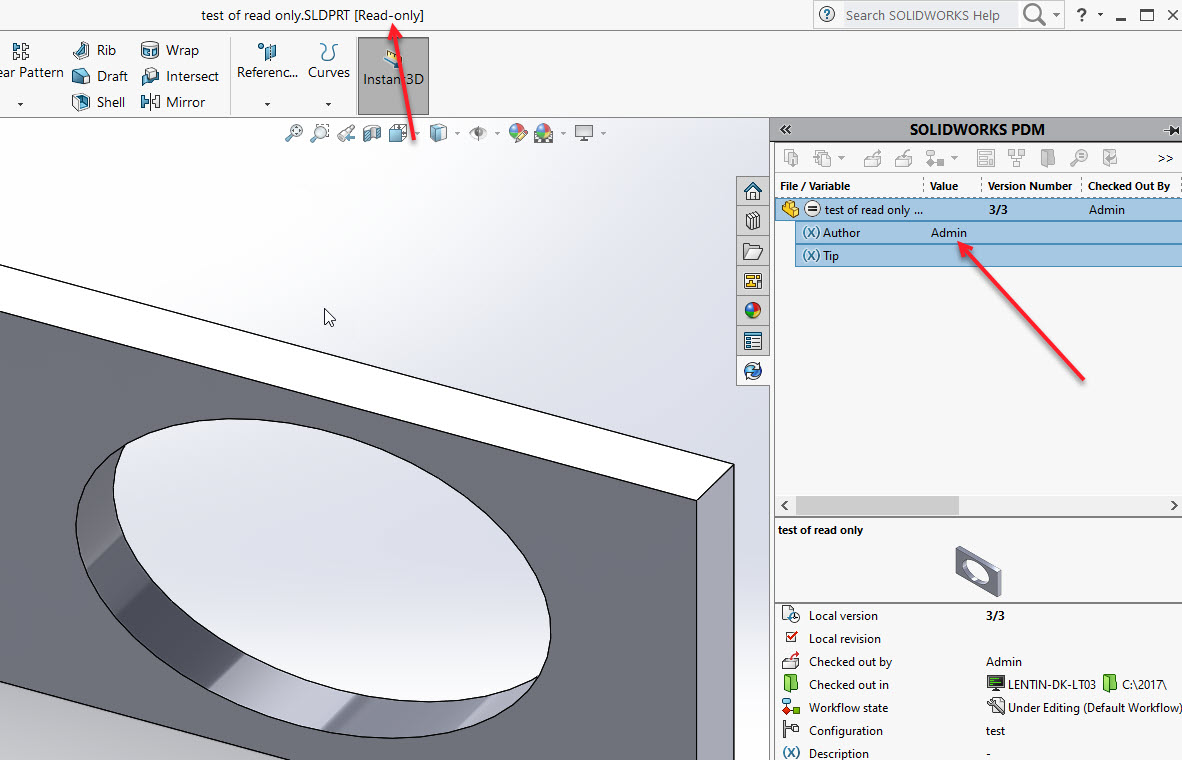Click the Edit Appearance color ball icon
The width and height of the screenshot is (1182, 760).
pyautogui.click(x=517, y=133)
